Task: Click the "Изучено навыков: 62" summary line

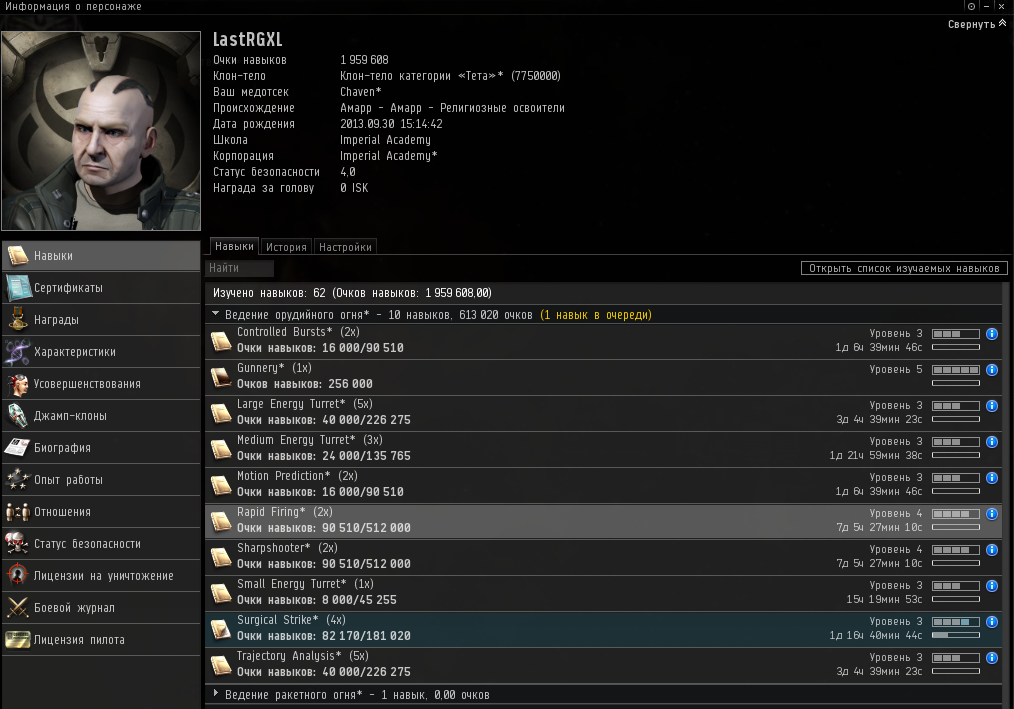Action: [352, 293]
